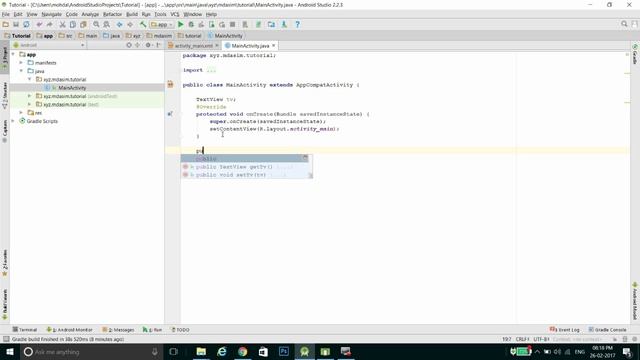Click the Sync Project with Gradle icon
This screenshot has height=360, width=640.
pyautogui.click(x=258, y=24)
